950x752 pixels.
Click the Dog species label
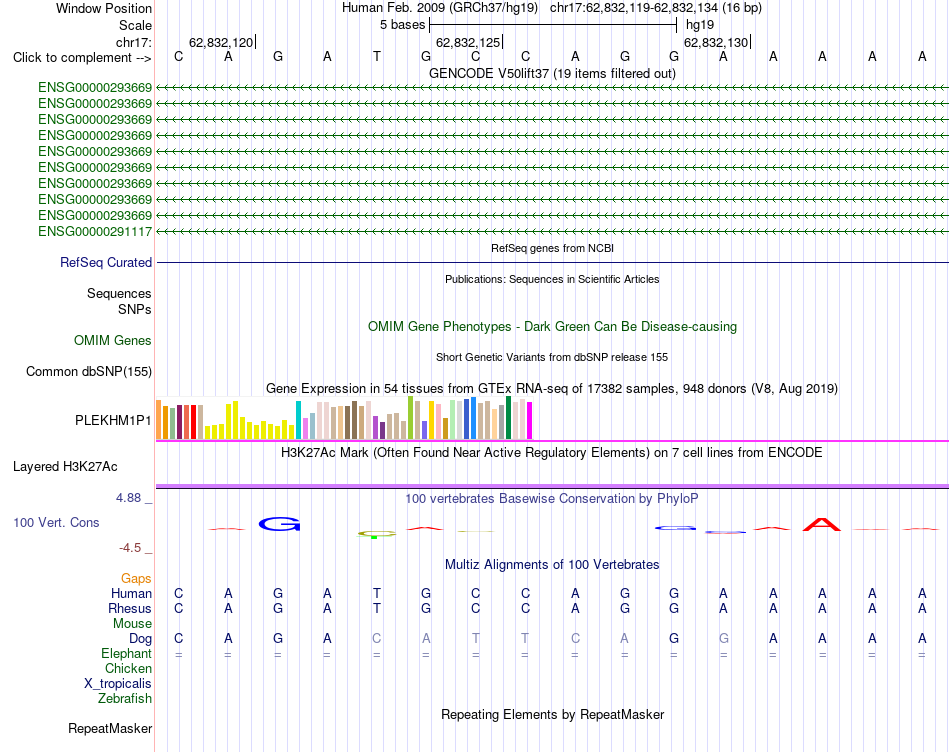[140, 639]
